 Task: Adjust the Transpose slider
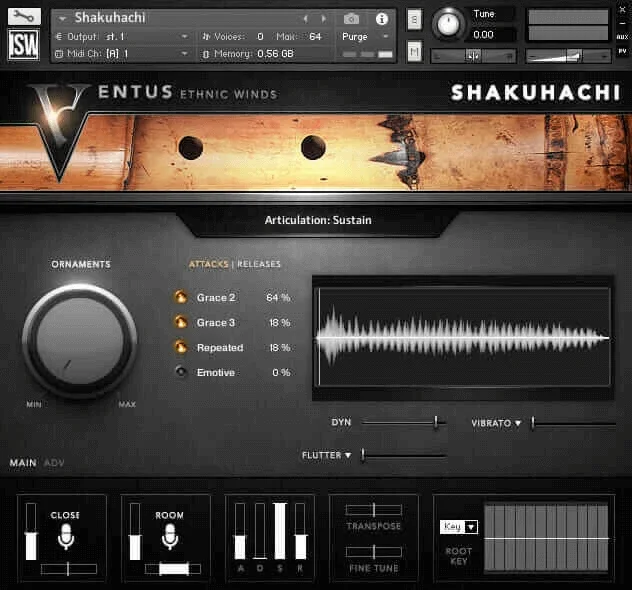point(374,510)
